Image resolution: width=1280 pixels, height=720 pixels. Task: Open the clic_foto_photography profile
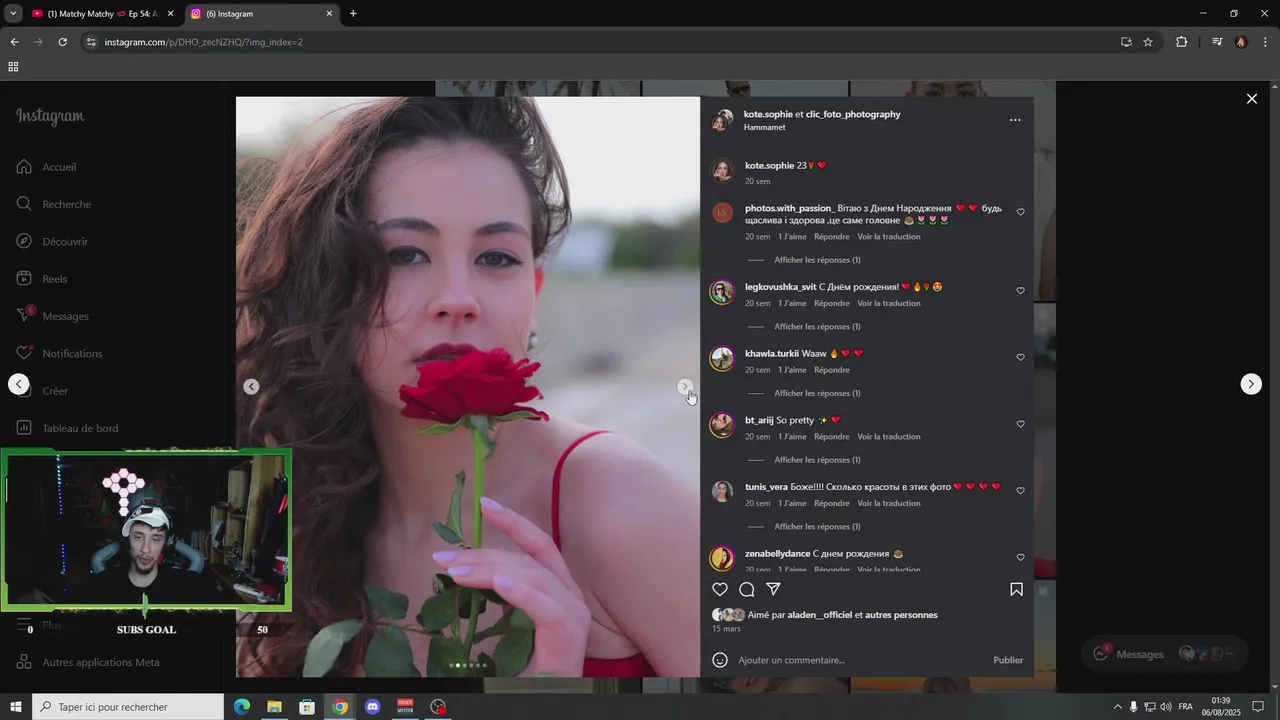(853, 114)
